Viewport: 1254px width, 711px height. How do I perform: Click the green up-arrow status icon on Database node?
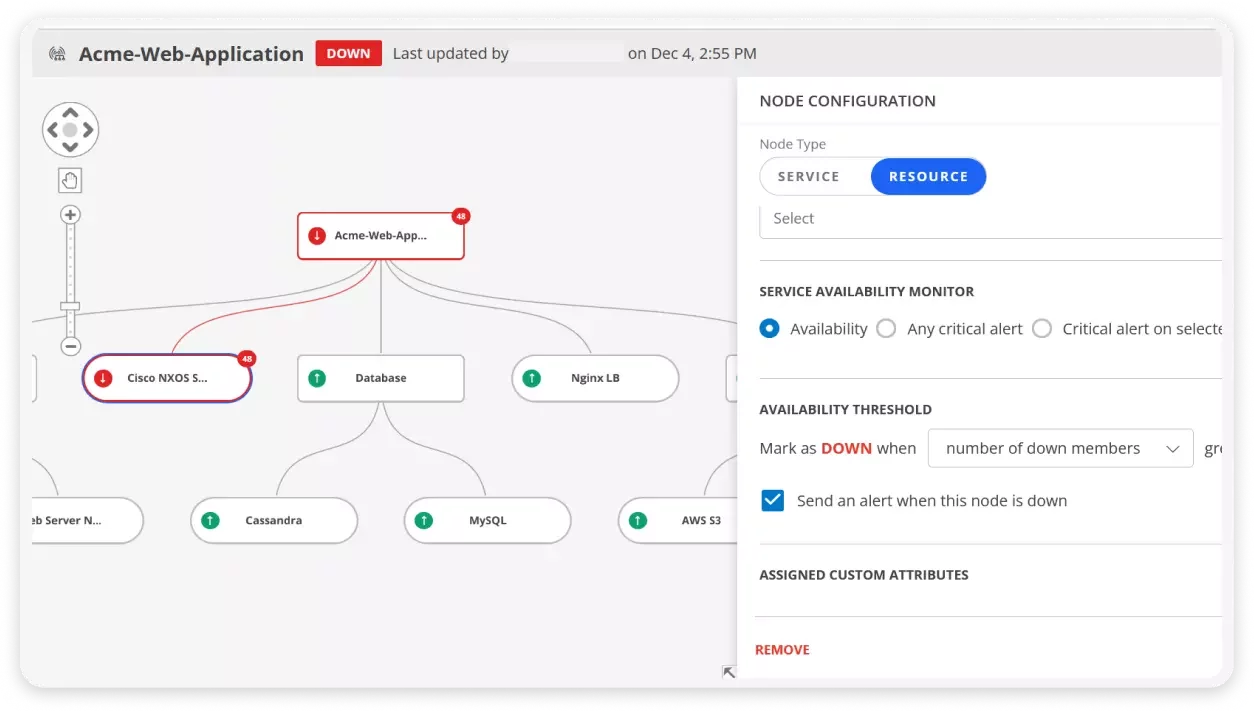point(317,379)
